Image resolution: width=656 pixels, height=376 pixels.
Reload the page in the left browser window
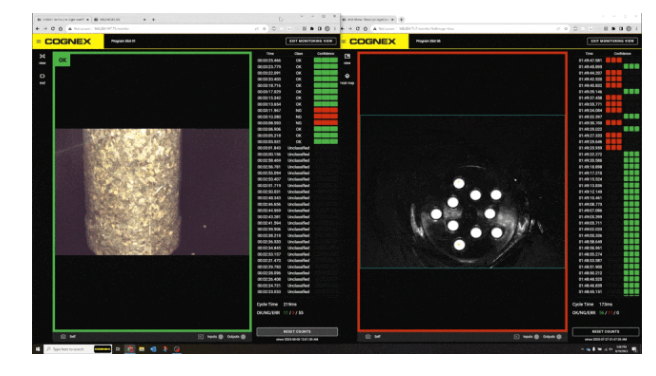pyautogui.click(x=53, y=28)
